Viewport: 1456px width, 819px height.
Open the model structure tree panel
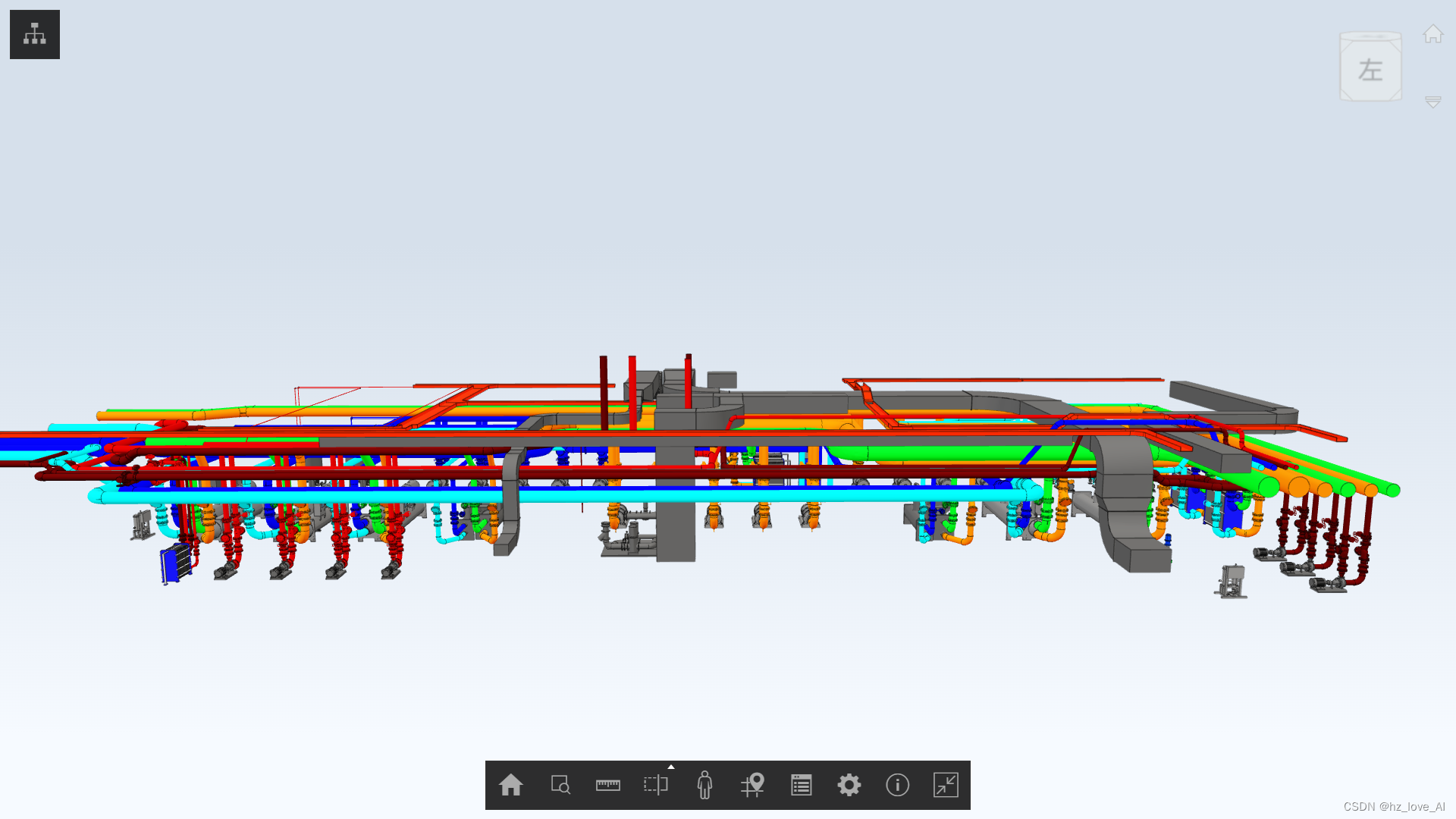point(34,34)
